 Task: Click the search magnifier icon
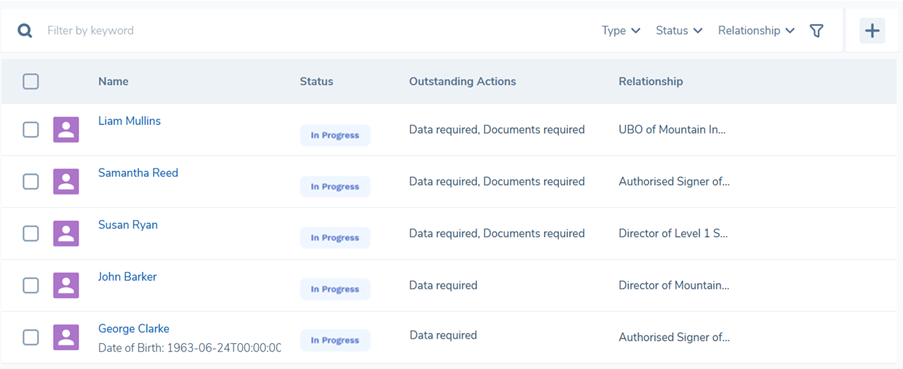25,31
